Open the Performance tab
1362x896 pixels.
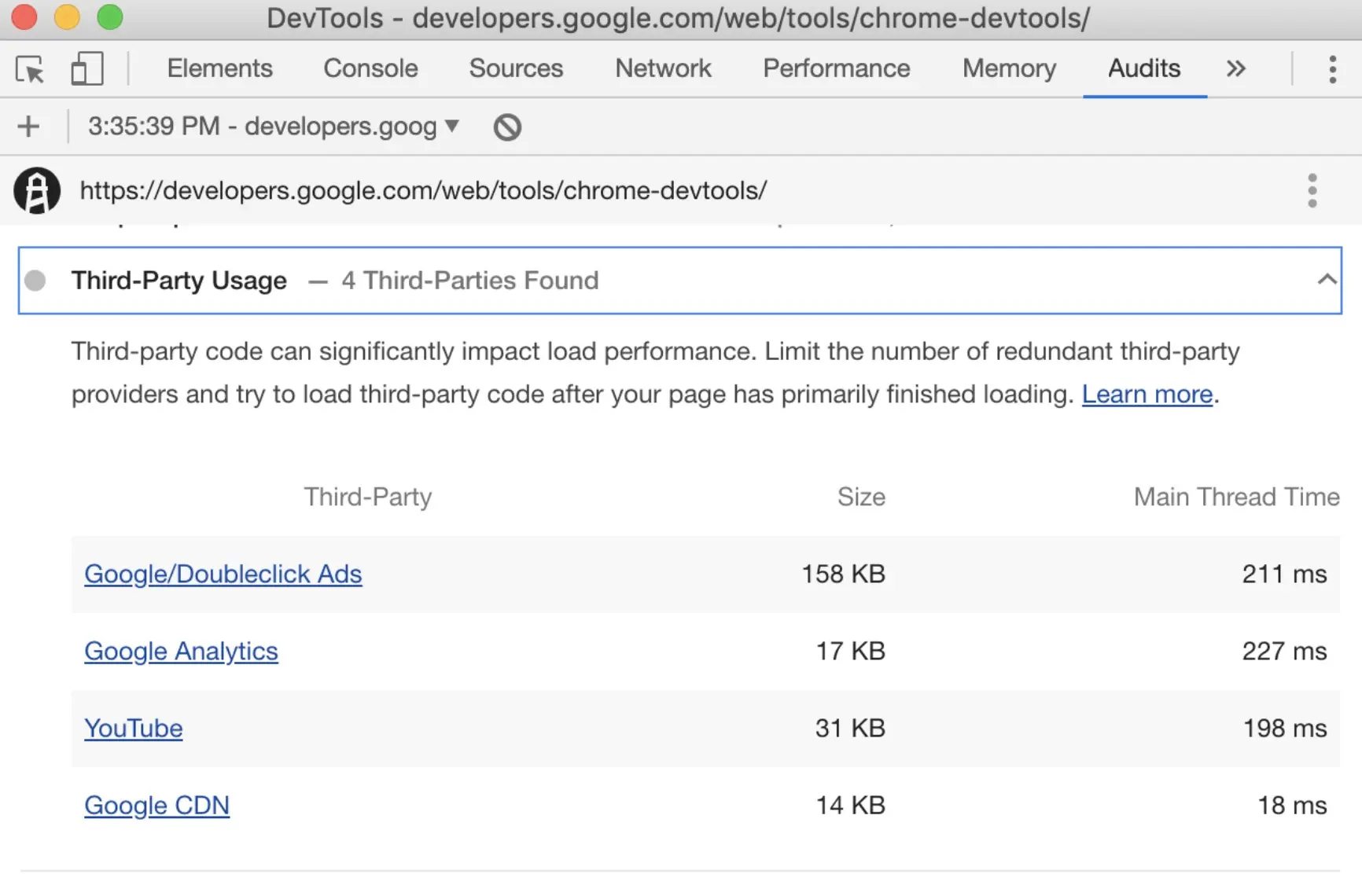tap(836, 68)
